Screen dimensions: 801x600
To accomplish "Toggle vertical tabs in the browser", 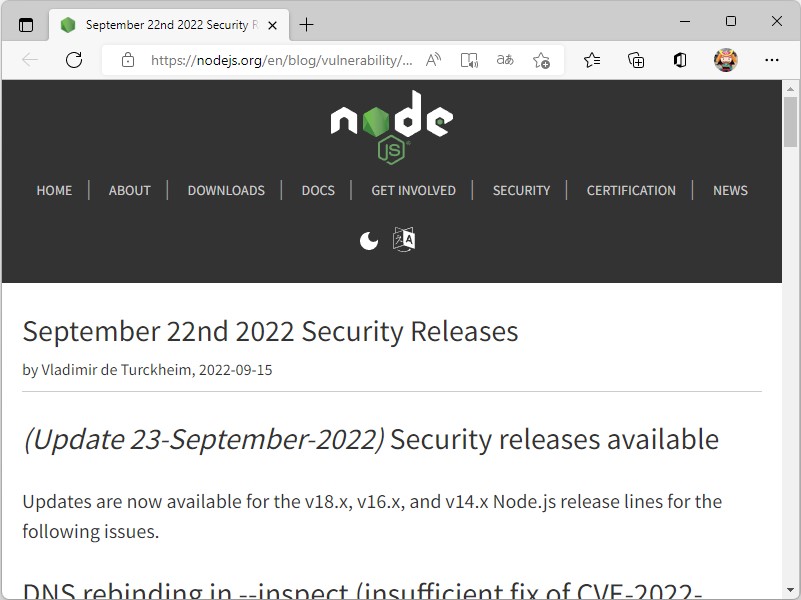I will click(x=24, y=24).
